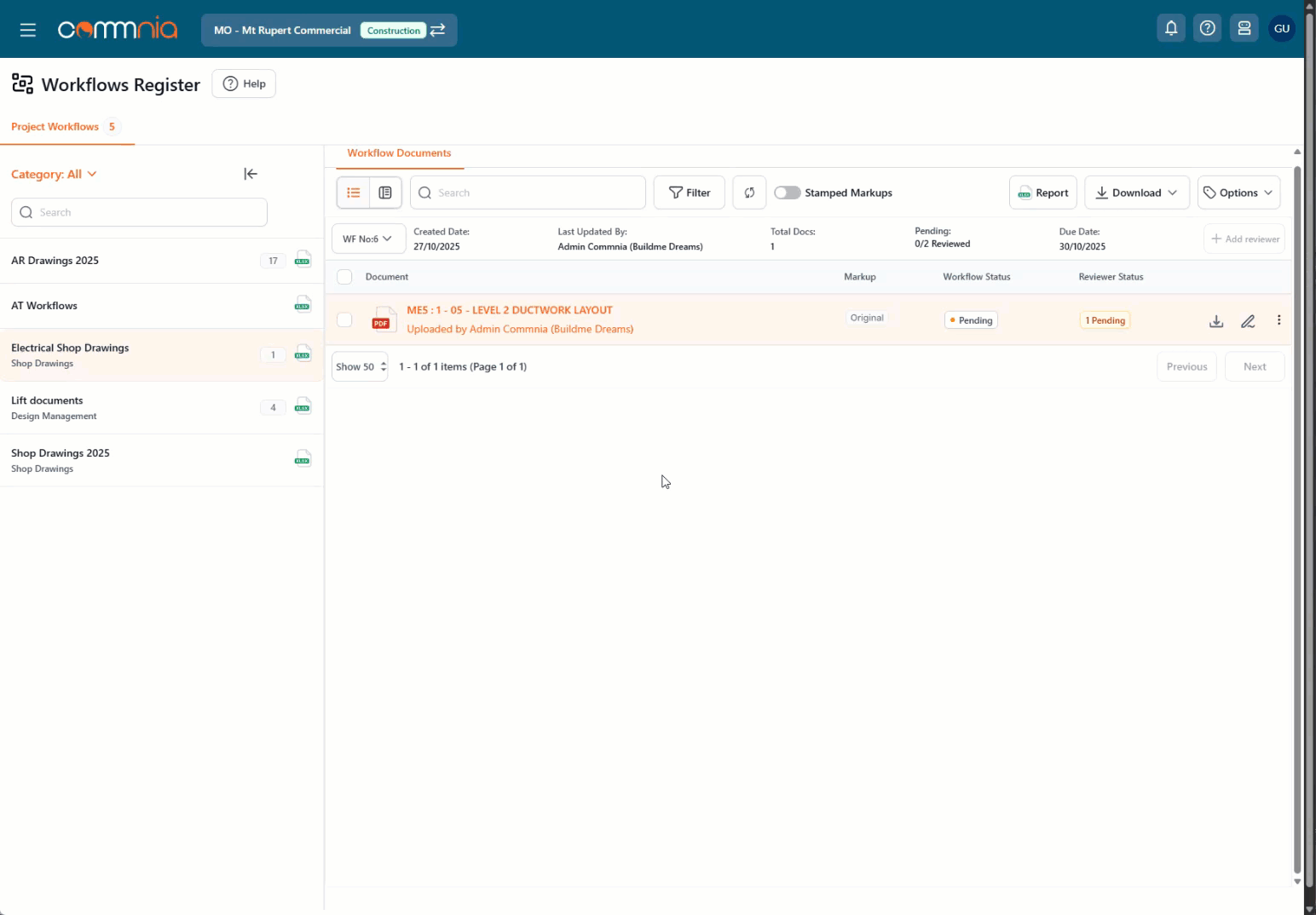The height and width of the screenshot is (915, 1316).
Task: Click the workflow category search field
Action: (140, 212)
